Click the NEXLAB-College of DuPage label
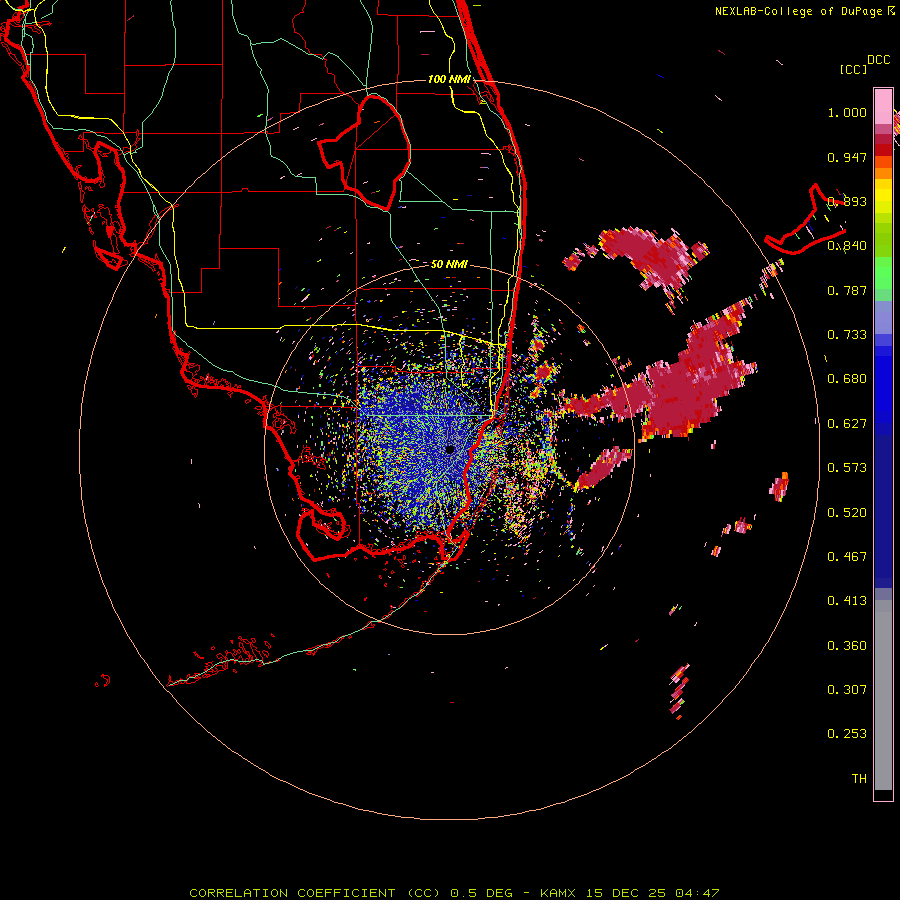This screenshot has height=900, width=900. (800, 11)
